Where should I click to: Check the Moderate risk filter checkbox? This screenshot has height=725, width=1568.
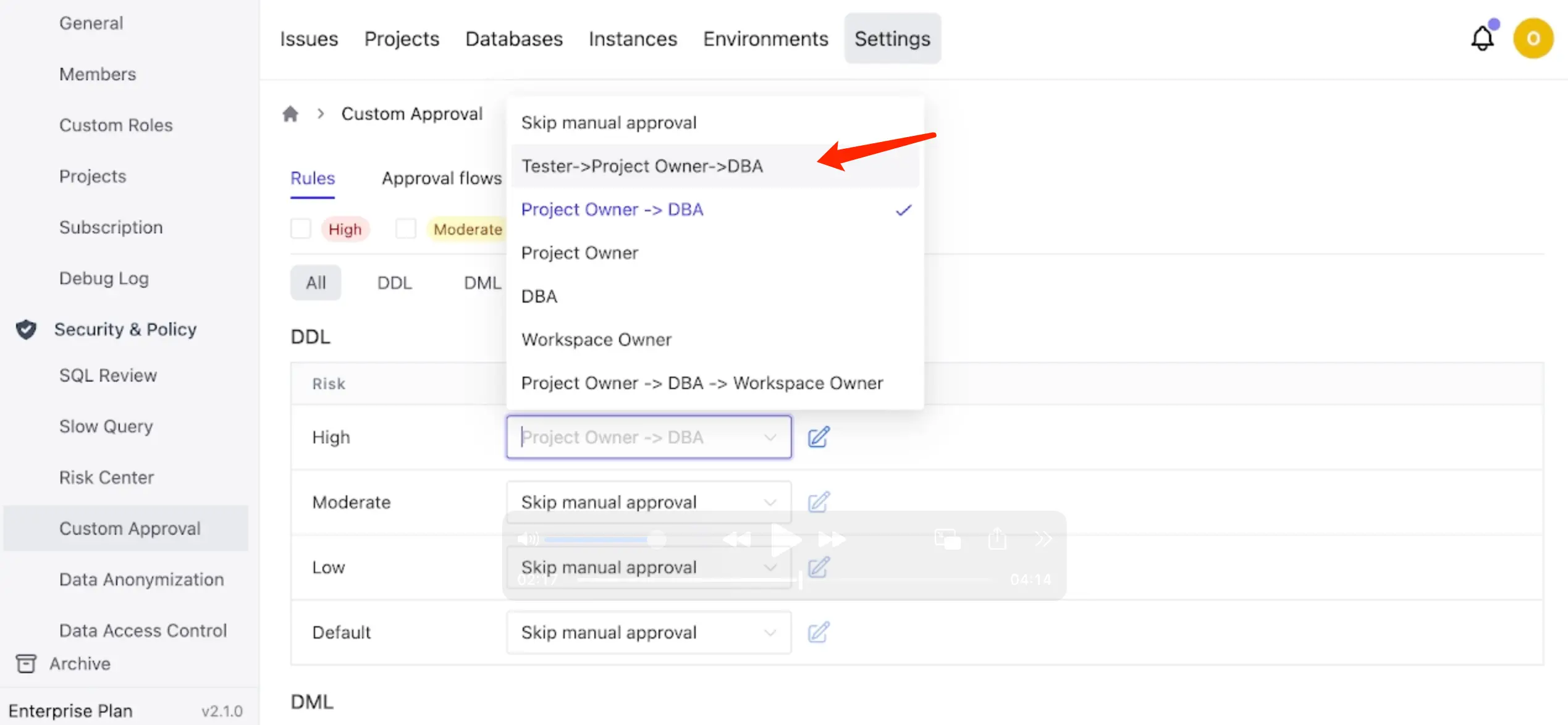pos(406,229)
